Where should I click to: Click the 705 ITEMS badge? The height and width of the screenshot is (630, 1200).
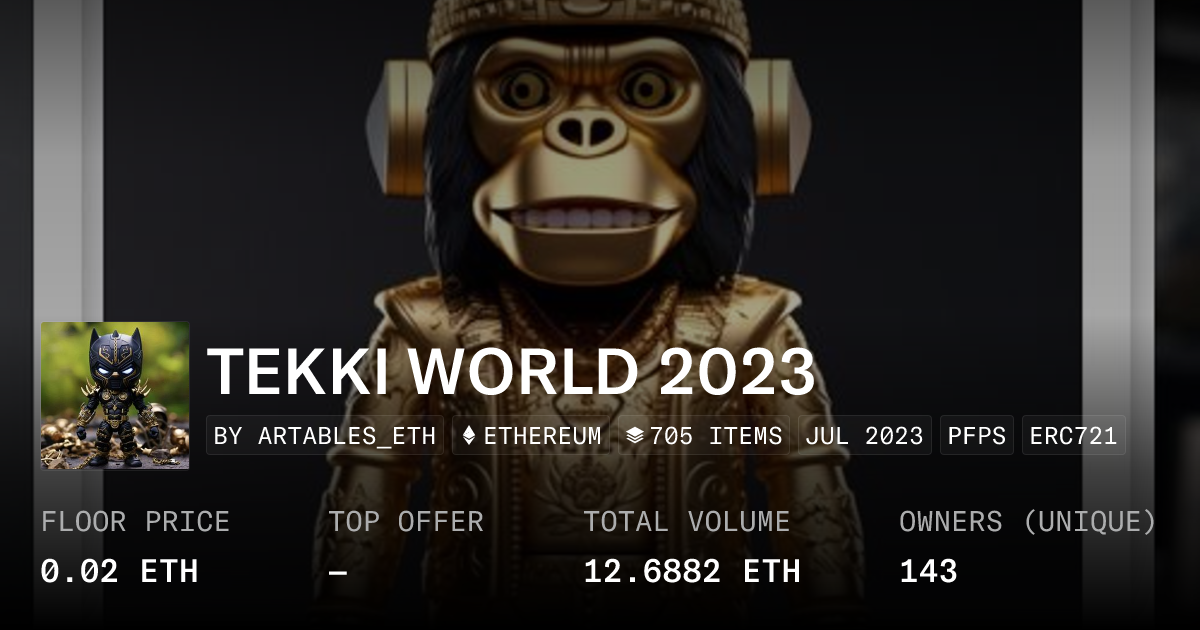[x=704, y=436]
